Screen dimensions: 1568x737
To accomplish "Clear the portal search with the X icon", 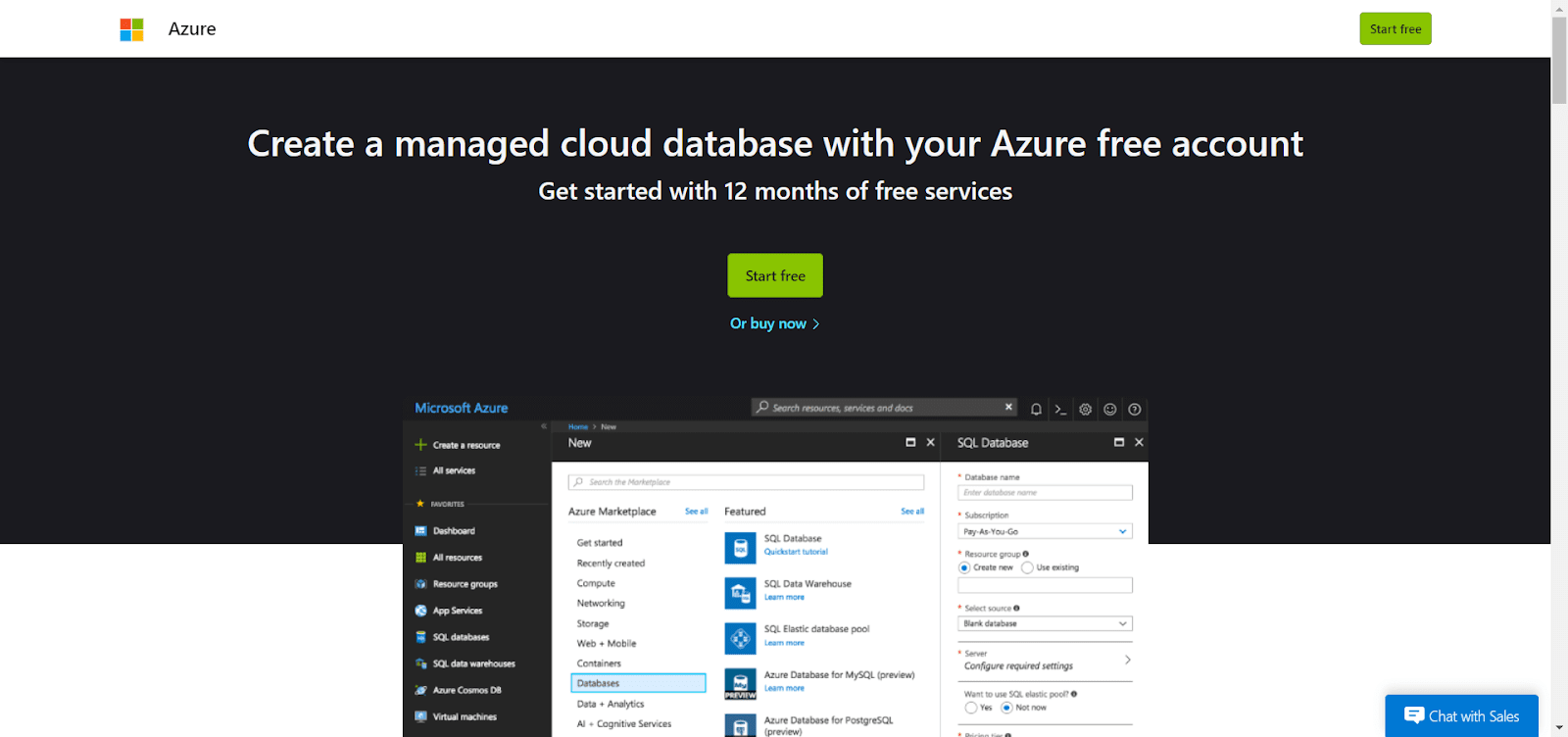I will [x=1008, y=407].
